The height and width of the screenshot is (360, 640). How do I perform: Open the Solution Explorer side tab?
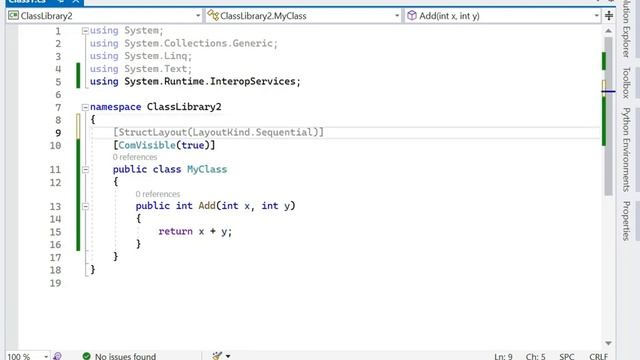tap(627, 28)
